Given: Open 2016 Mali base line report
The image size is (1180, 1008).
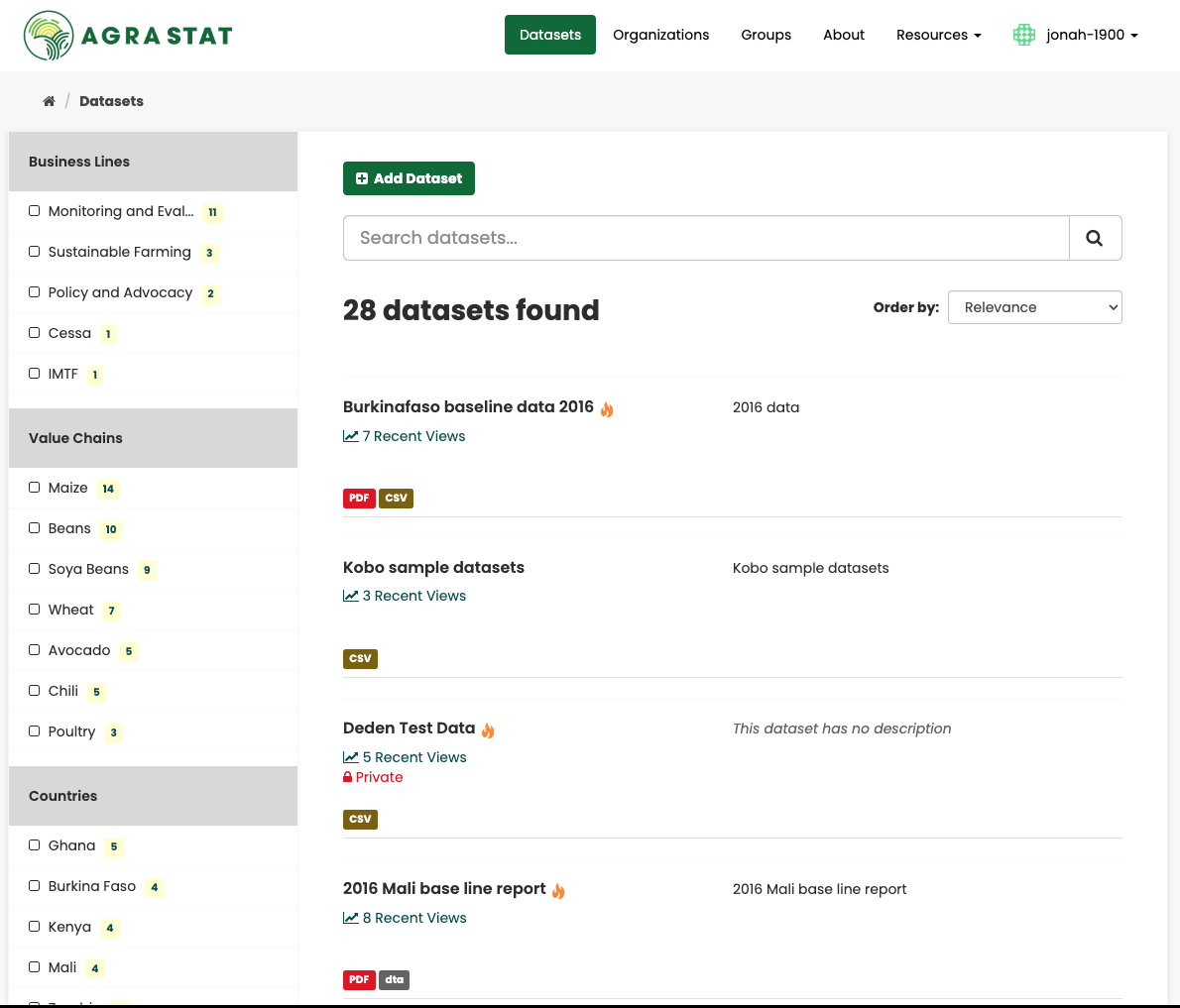Looking at the screenshot, I should [444, 888].
